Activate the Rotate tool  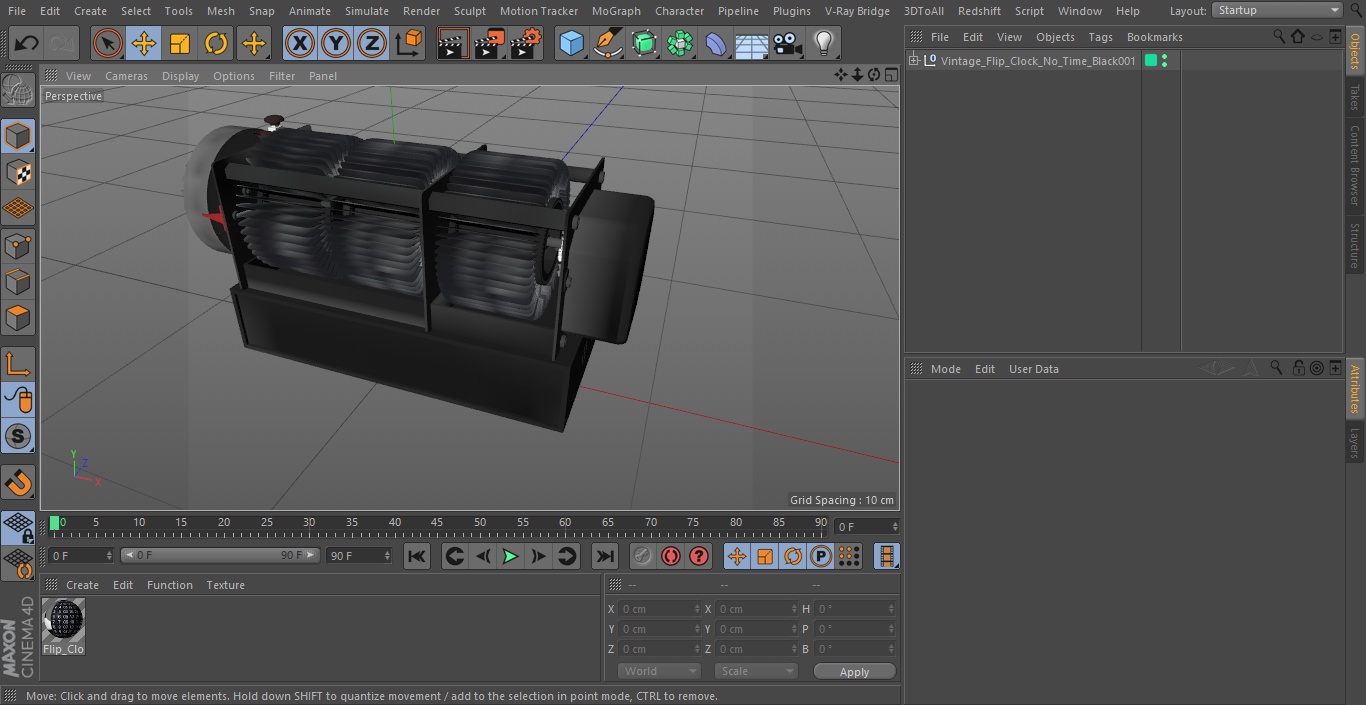pos(216,43)
